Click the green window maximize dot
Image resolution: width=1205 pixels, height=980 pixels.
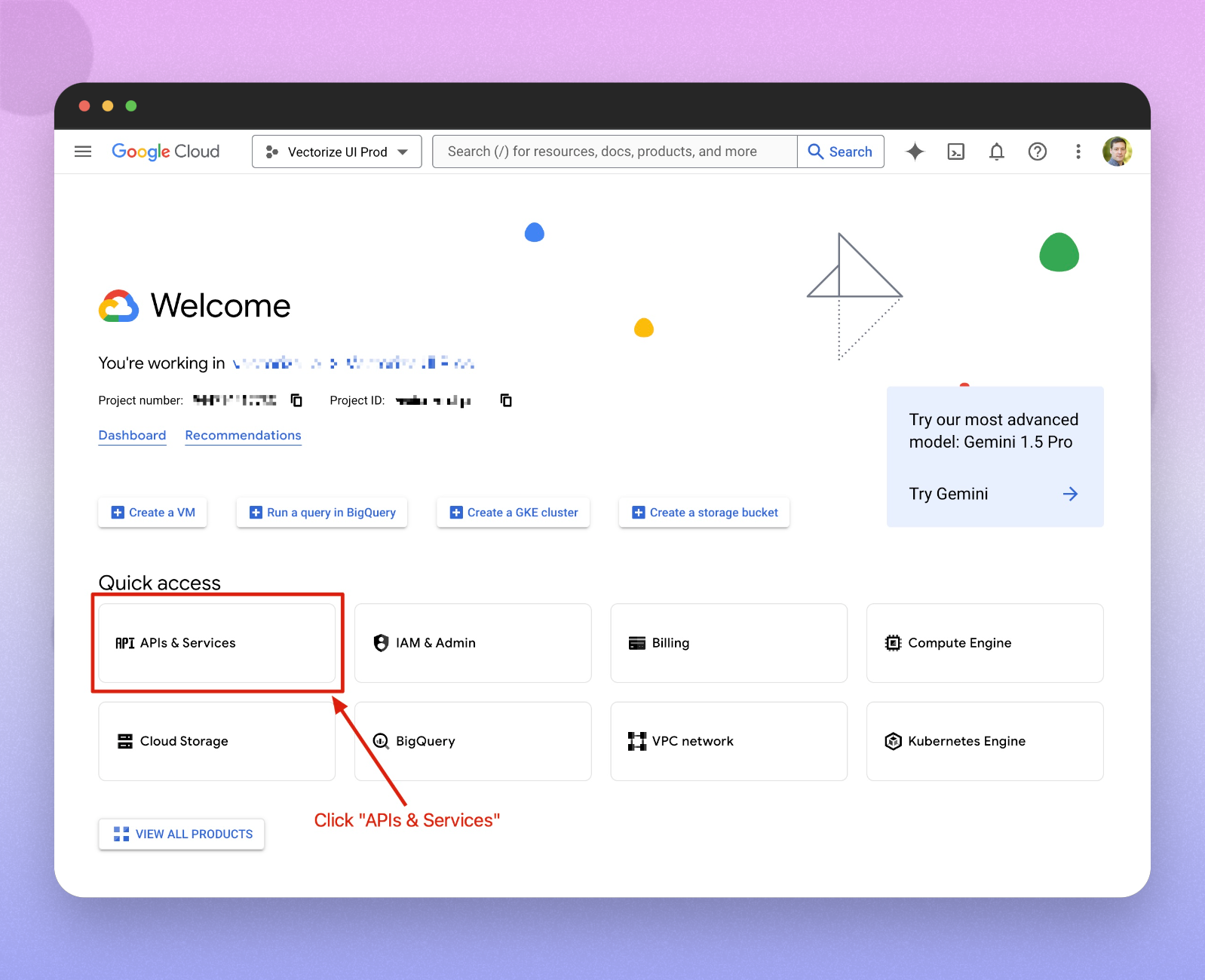click(131, 106)
